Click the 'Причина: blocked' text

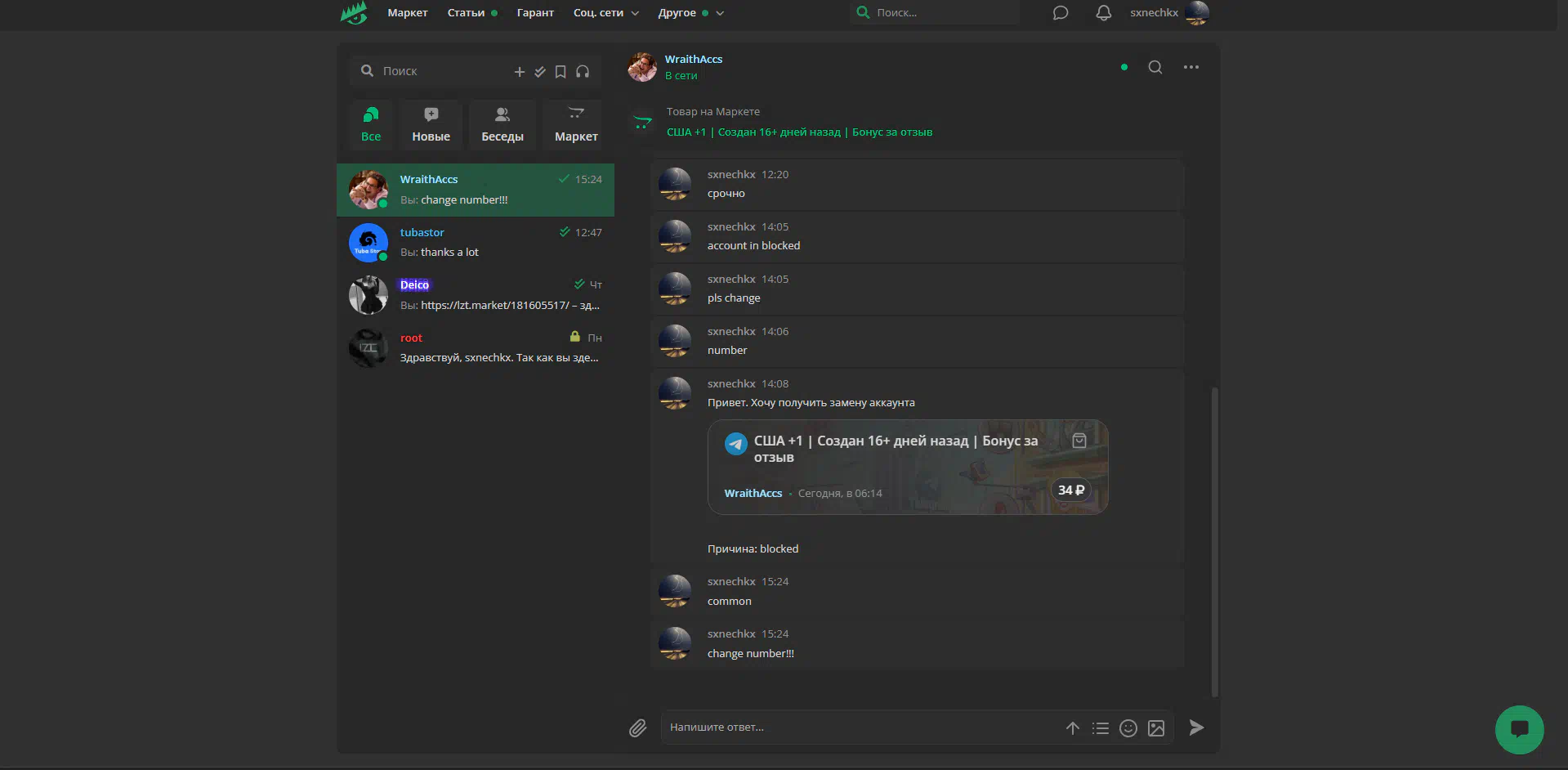click(753, 549)
